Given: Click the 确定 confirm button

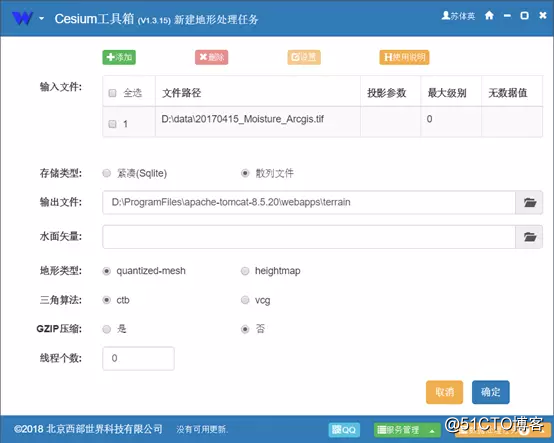Looking at the screenshot, I should [491, 392].
